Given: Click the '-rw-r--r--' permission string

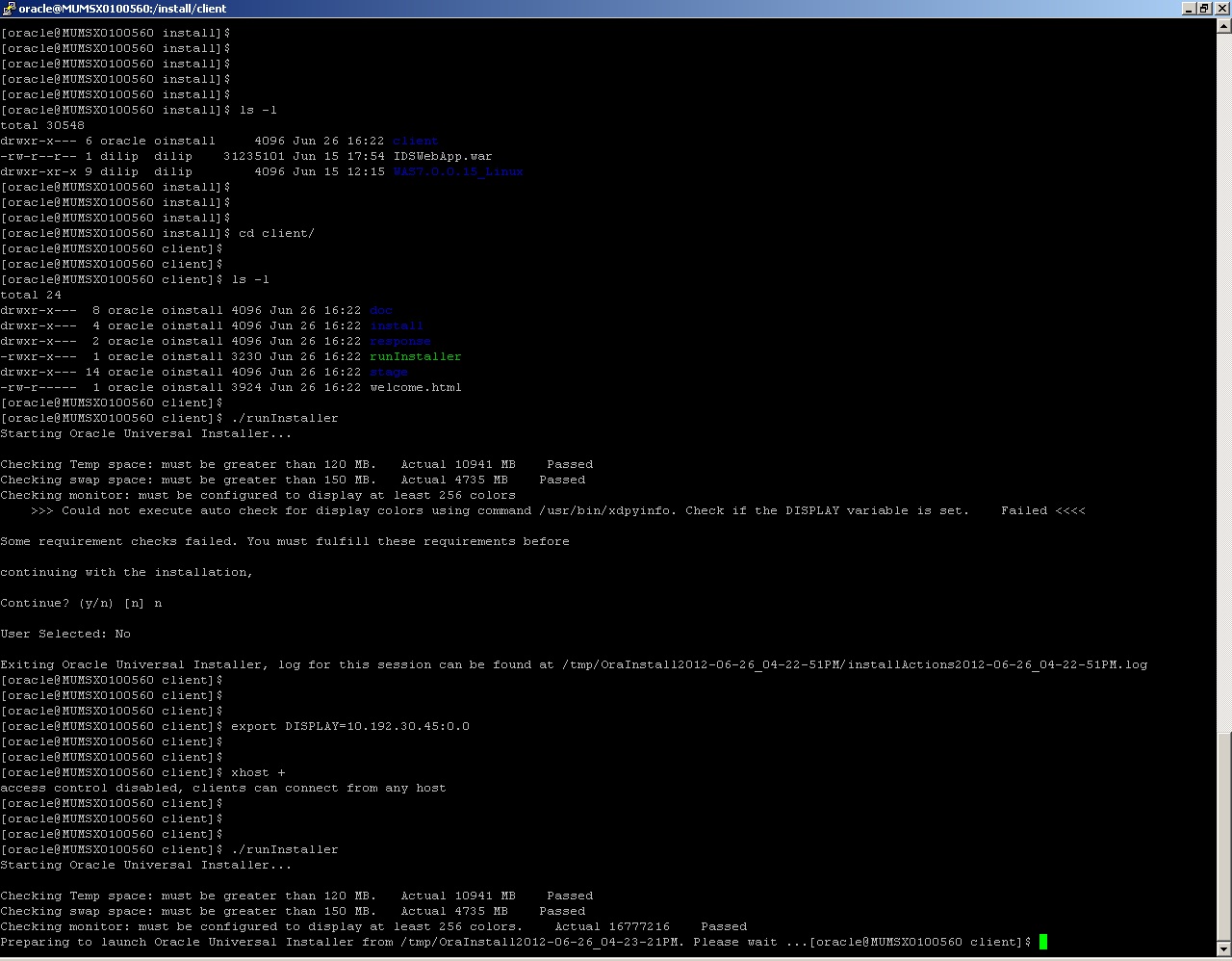Looking at the screenshot, I should [x=38, y=156].
